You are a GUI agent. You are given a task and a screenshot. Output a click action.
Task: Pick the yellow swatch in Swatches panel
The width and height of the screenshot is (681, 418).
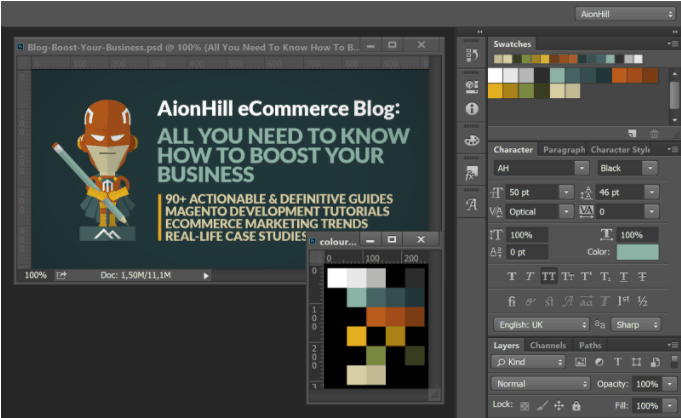495,91
